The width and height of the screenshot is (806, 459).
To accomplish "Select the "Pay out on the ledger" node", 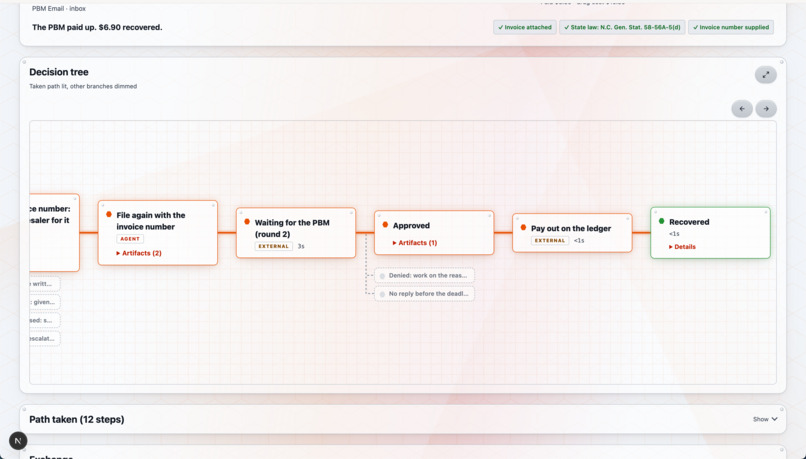I will [572, 233].
